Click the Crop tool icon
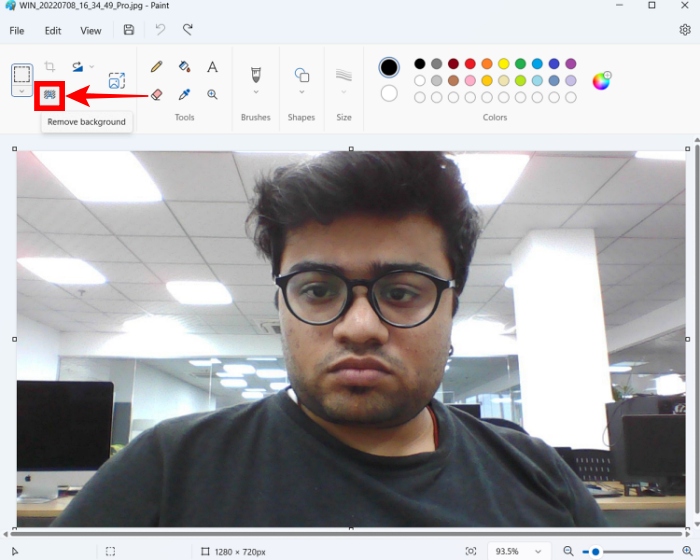 point(50,67)
